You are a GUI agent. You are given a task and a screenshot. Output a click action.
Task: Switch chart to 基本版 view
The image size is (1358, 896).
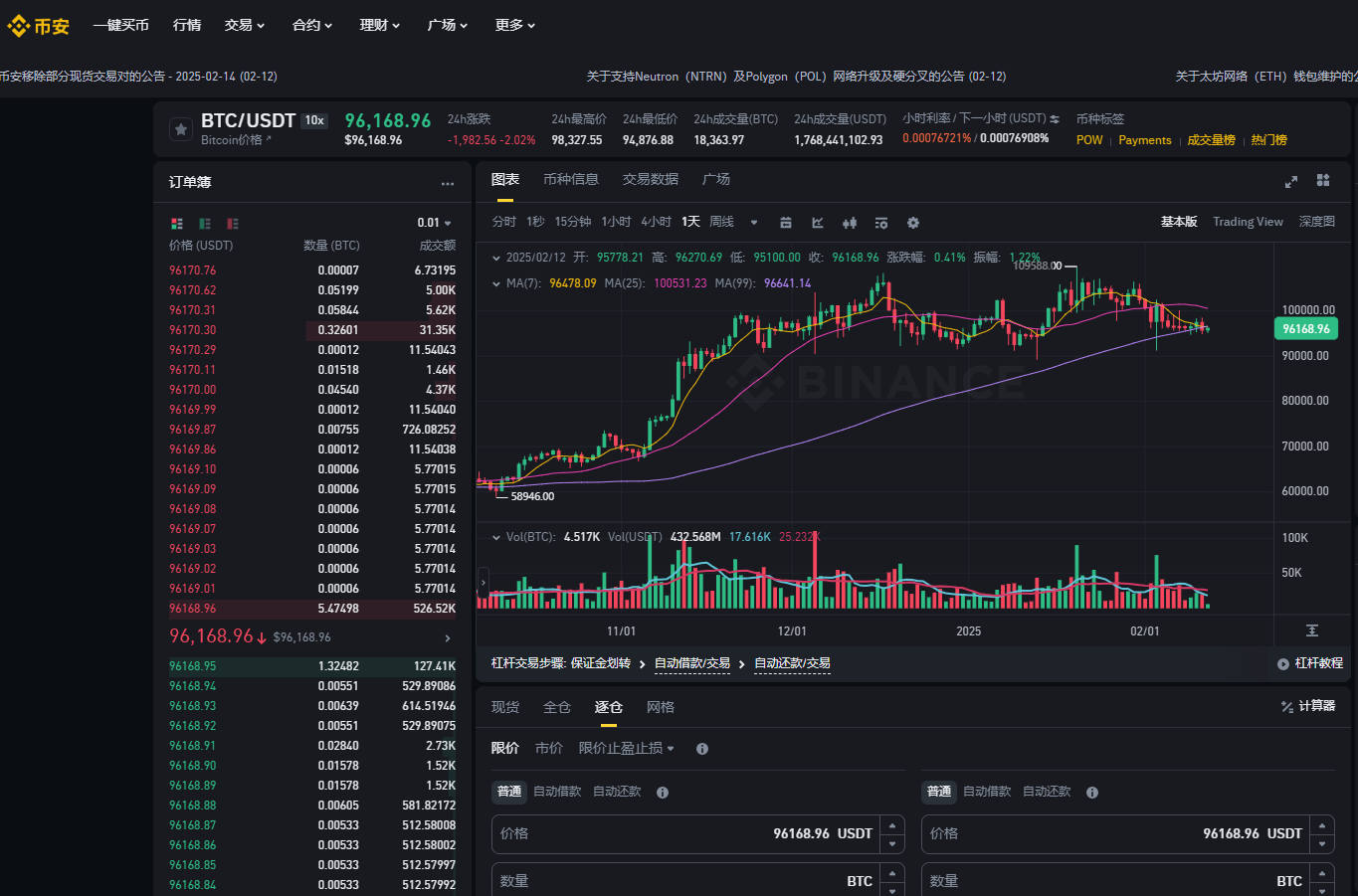click(1179, 222)
